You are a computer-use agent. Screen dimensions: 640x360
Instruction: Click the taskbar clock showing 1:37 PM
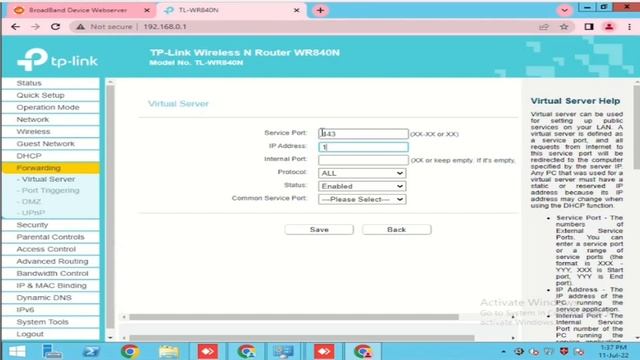click(x=613, y=351)
